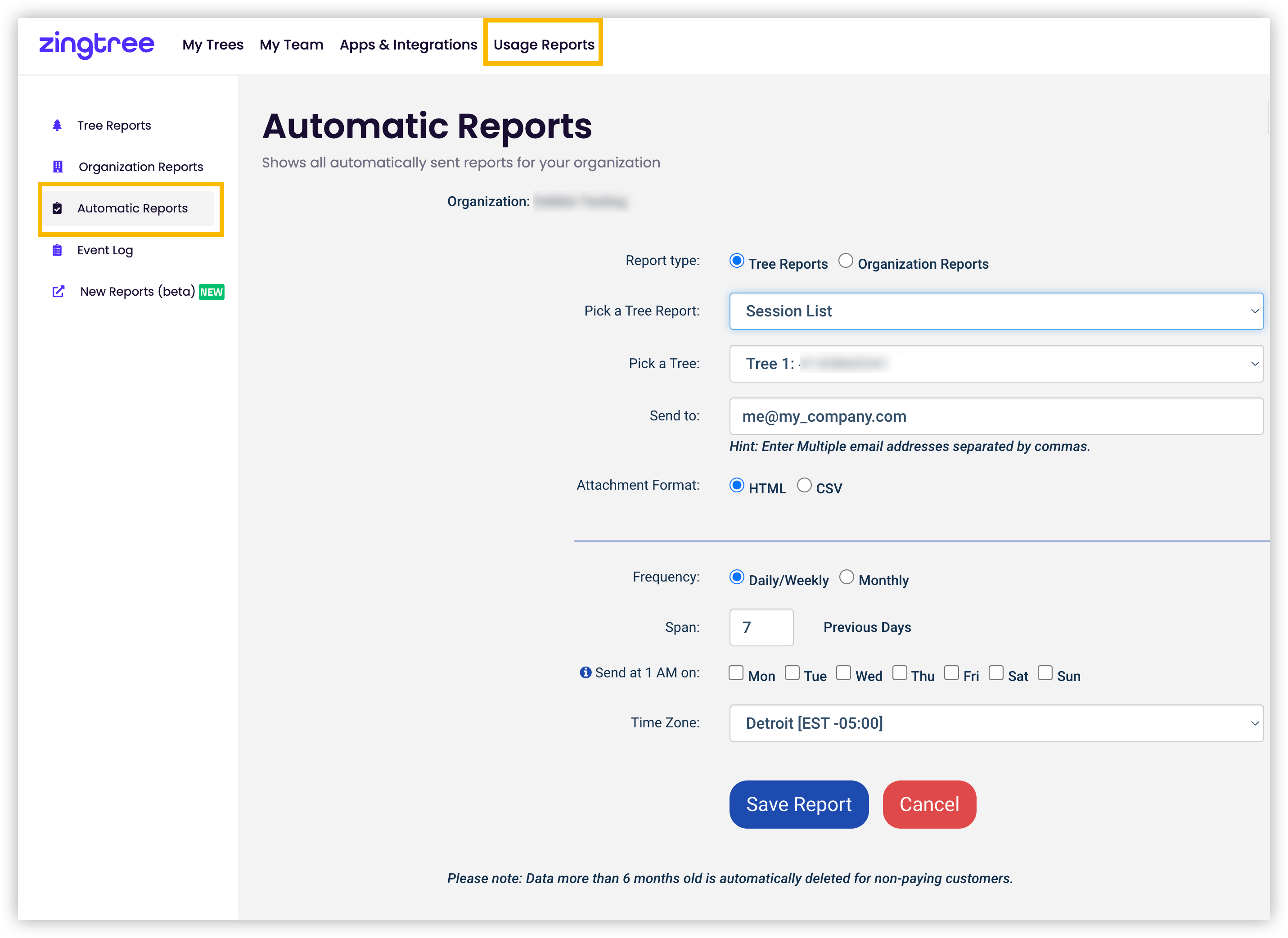Viewport: 1288px width, 938px height.
Task: Check the Fri checkbox
Action: 952,673
